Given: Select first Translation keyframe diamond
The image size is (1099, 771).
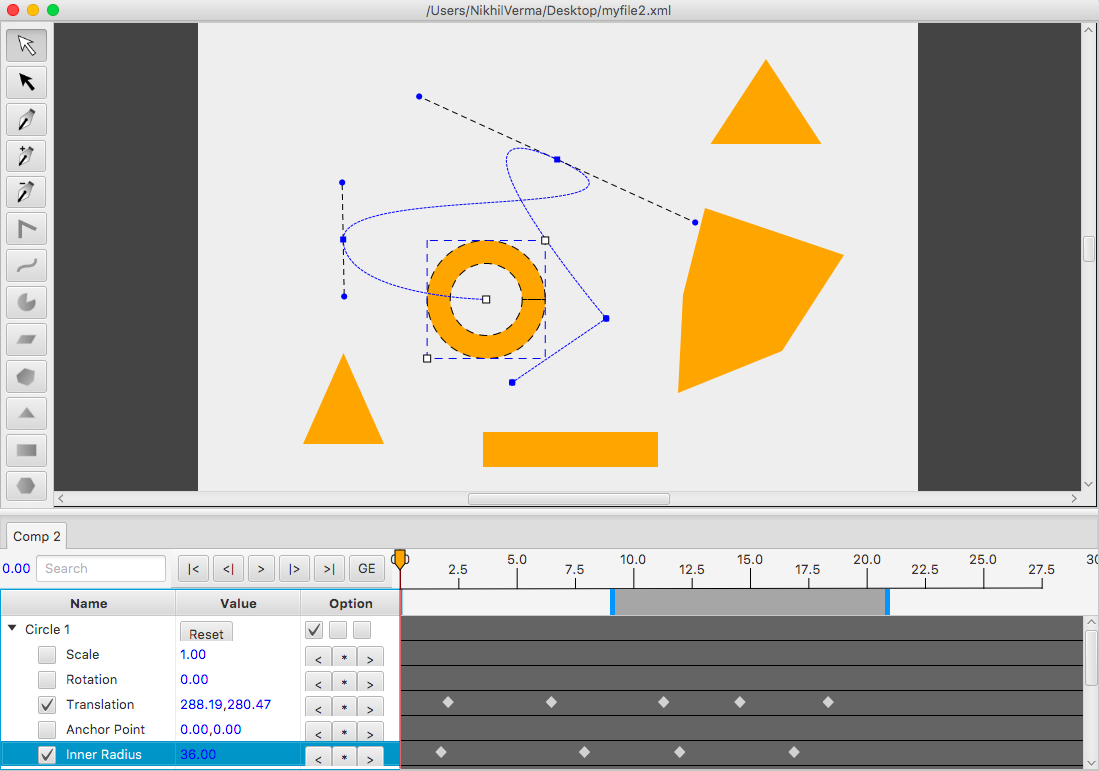Looking at the screenshot, I should [448, 702].
